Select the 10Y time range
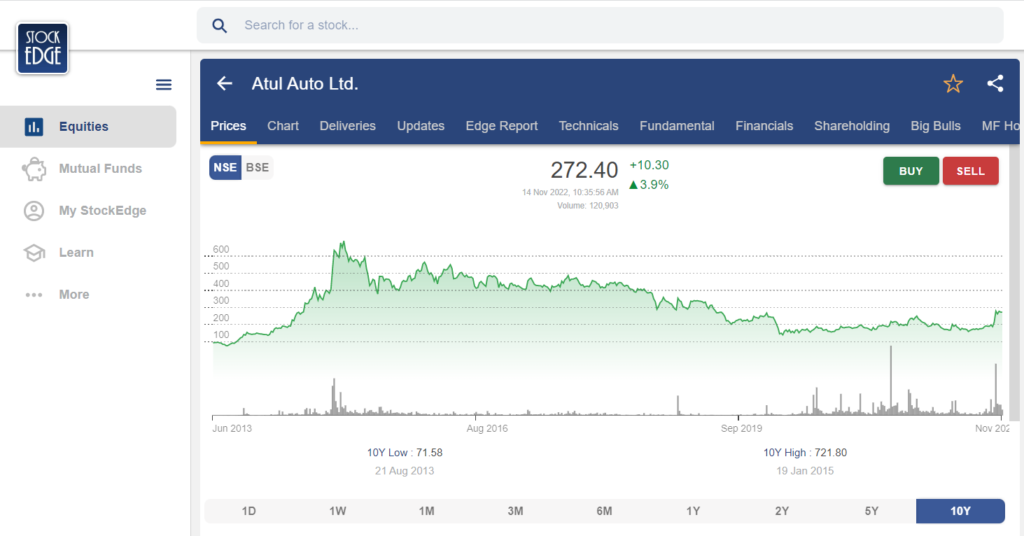 [960, 511]
